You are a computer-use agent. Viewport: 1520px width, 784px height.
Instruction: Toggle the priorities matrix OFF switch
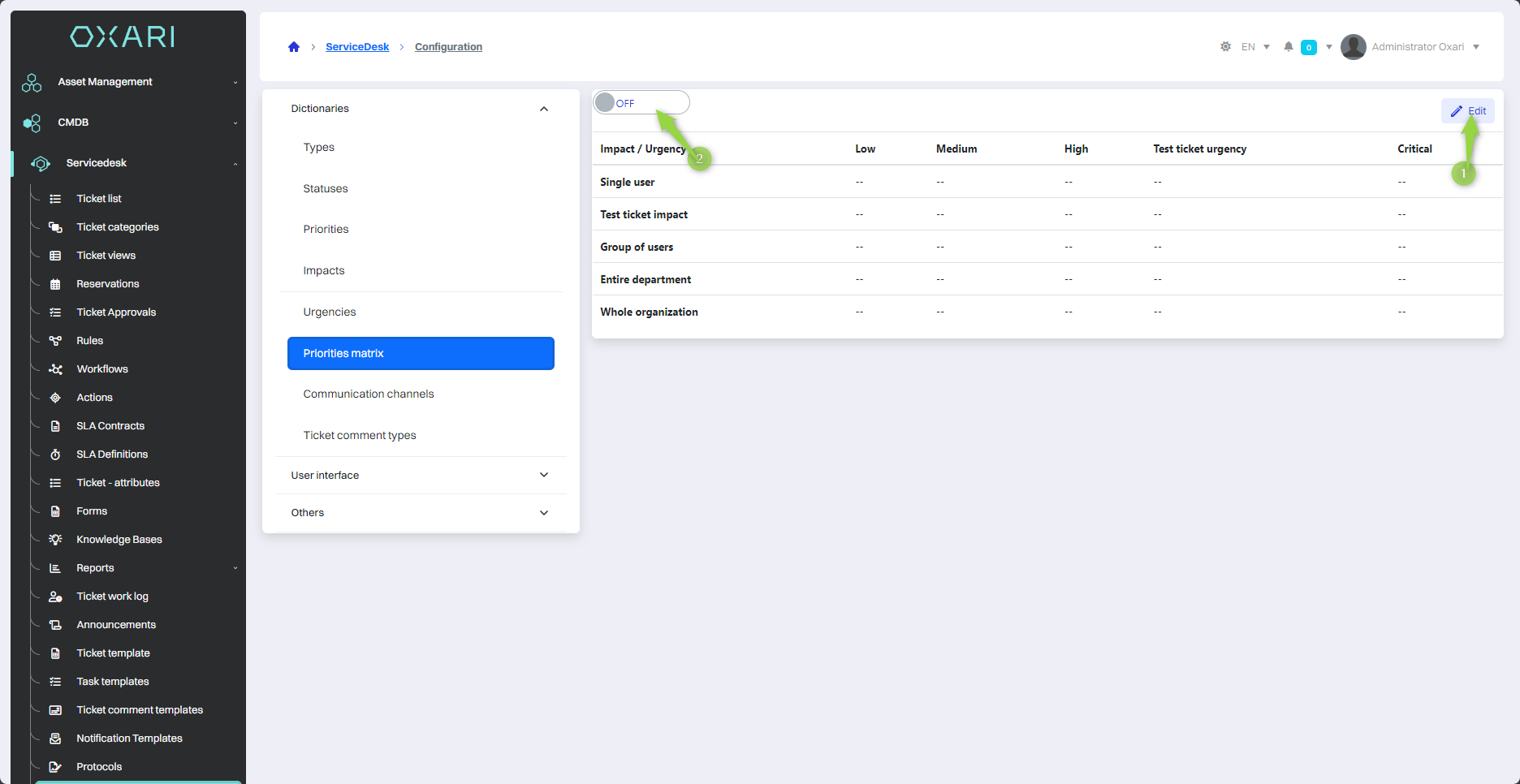(x=640, y=103)
